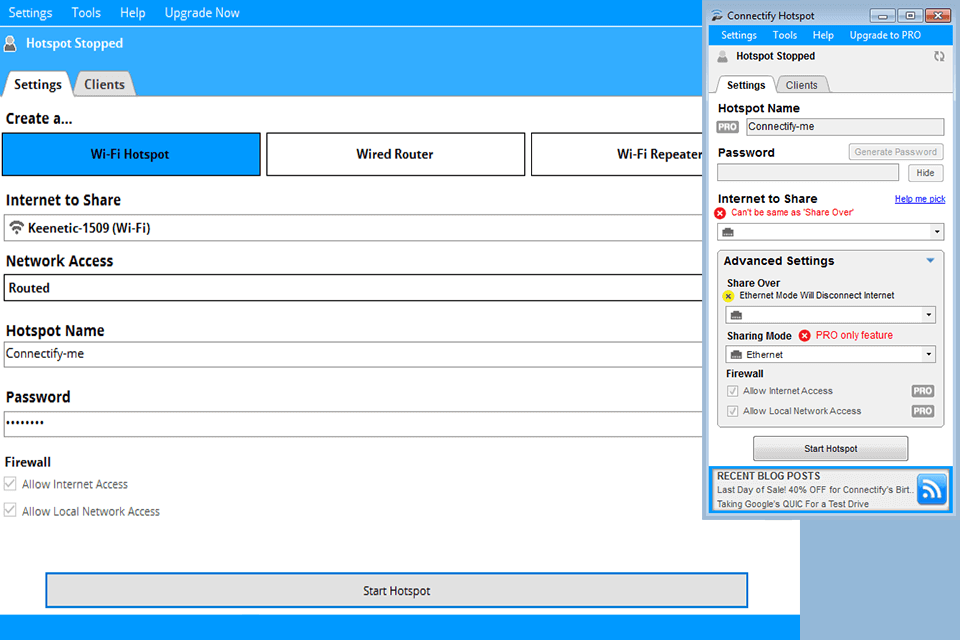Click the Wi-Fi signal icon next to Keenetic-1509
960x640 pixels.
(x=17, y=228)
